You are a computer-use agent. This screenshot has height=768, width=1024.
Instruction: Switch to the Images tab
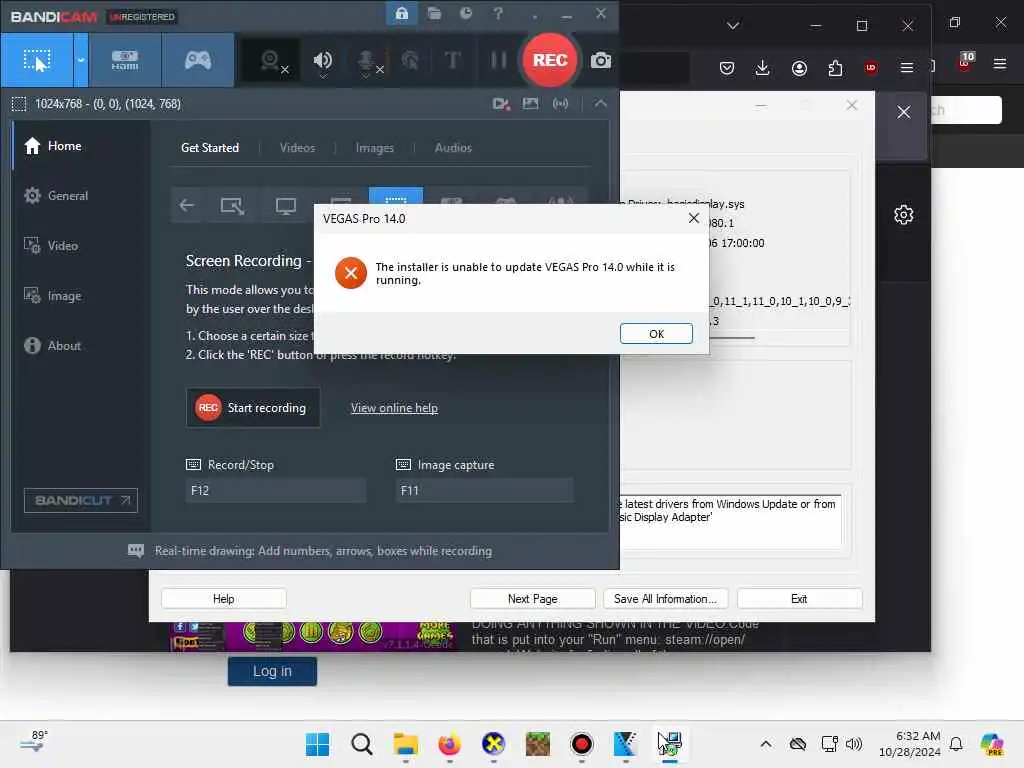[374, 148]
